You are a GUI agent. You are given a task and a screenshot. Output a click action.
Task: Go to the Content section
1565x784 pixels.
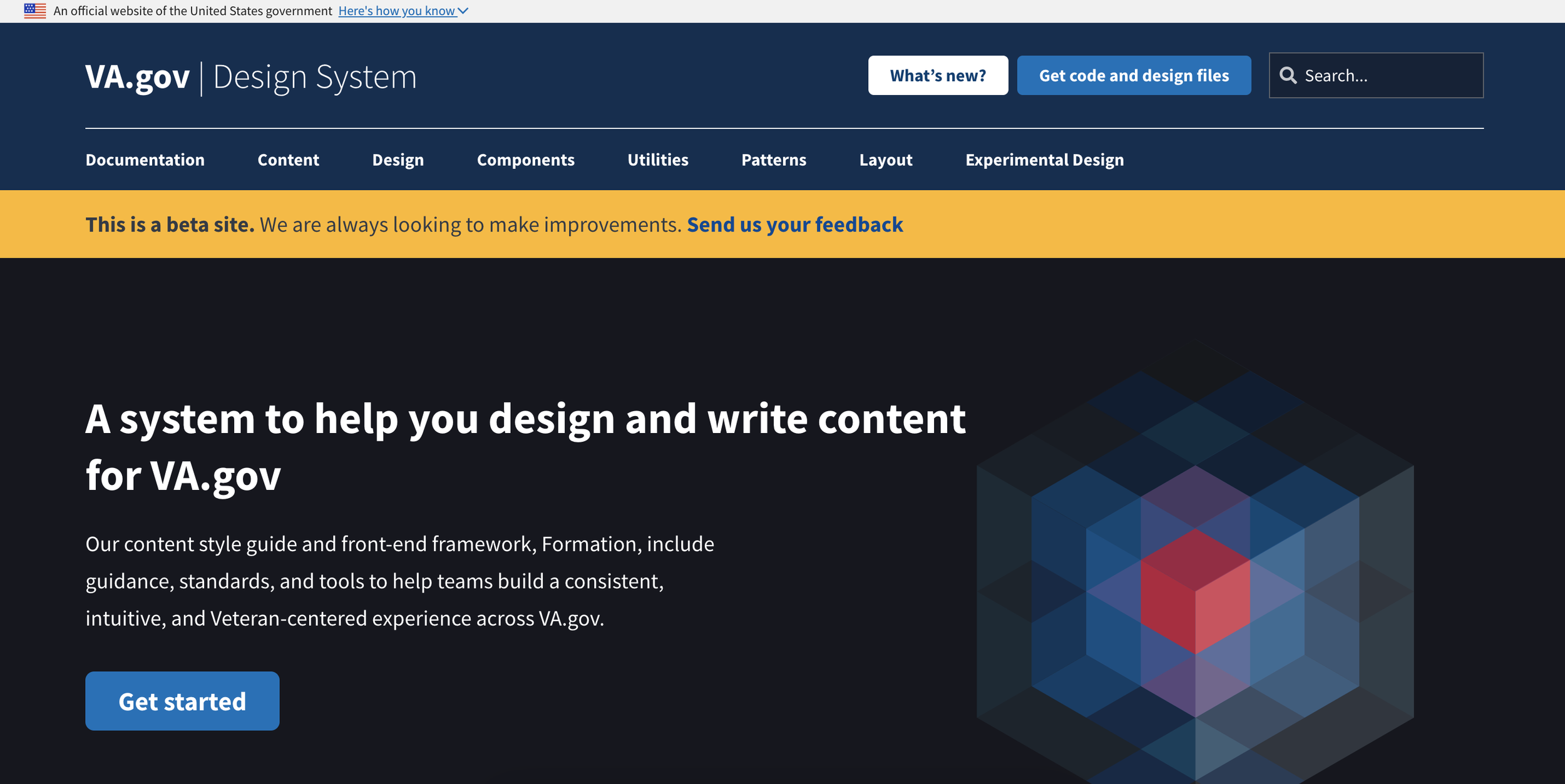288,160
